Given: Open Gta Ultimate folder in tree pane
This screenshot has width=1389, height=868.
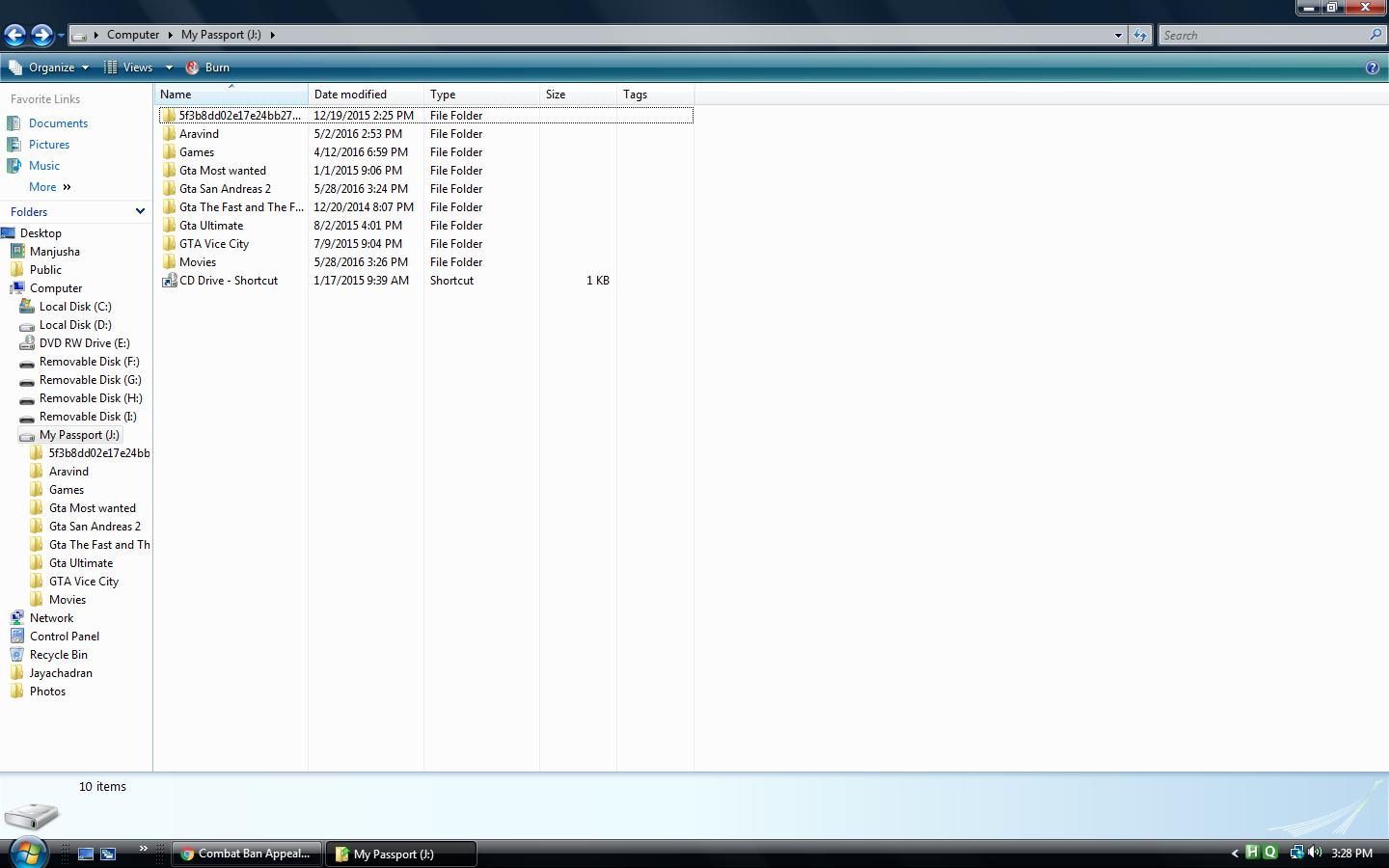Looking at the screenshot, I should (x=81, y=563).
